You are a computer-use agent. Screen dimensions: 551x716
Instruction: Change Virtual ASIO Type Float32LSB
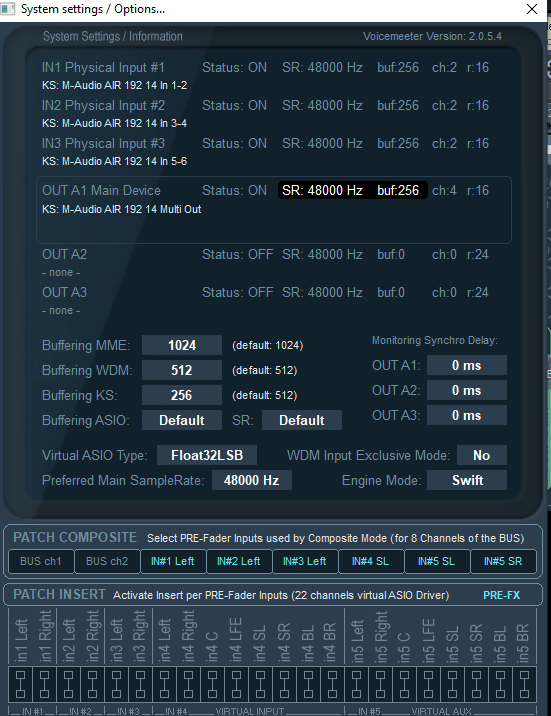(207, 455)
